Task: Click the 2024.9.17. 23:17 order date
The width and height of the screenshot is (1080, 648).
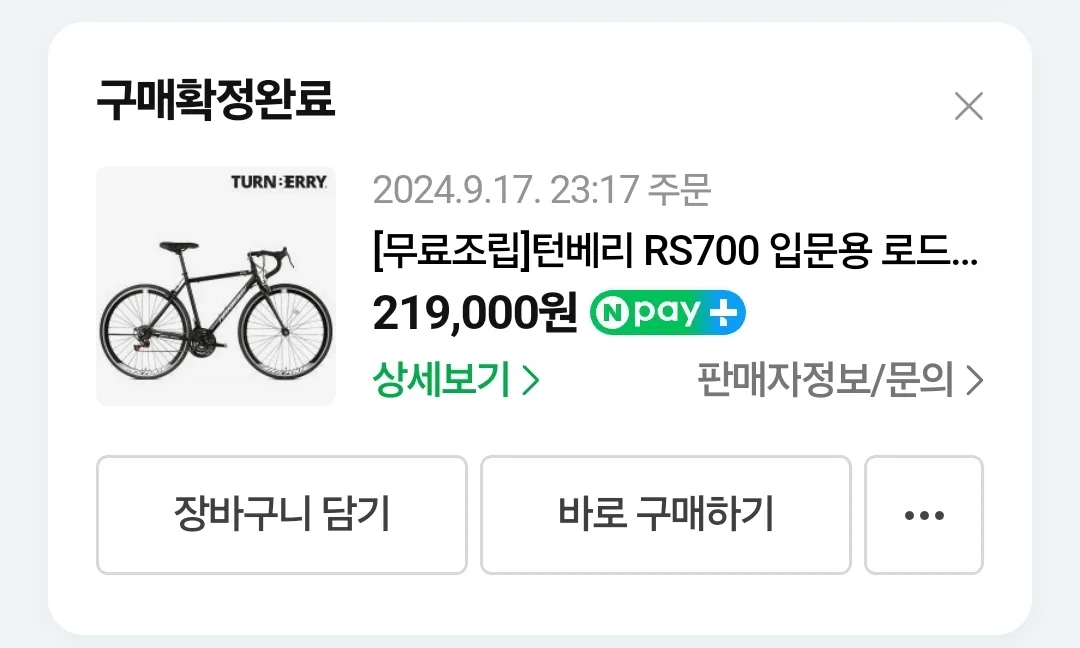Action: [506, 189]
